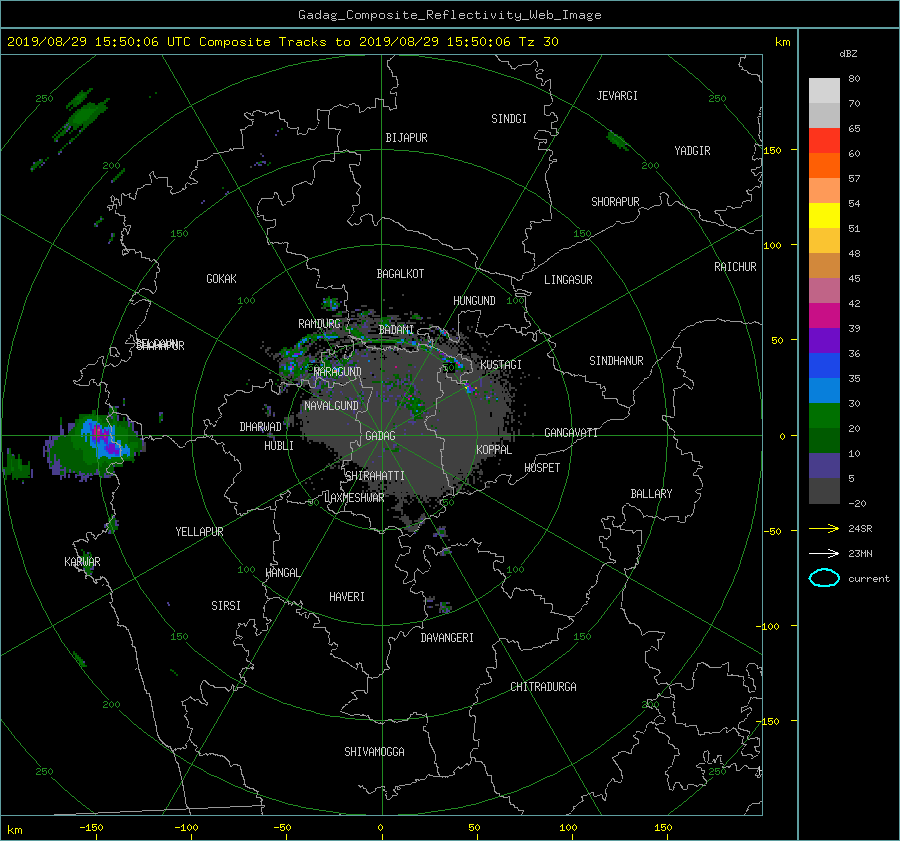Click the UTC Composite Tracks timestamp header
900x841 pixels.
(282, 42)
